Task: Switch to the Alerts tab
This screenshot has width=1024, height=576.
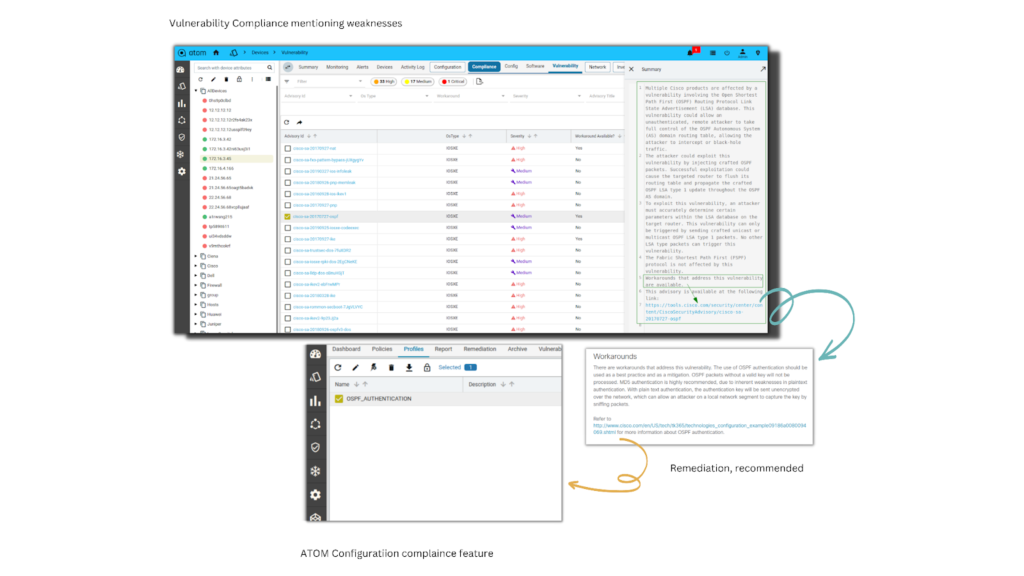Action: [x=362, y=67]
